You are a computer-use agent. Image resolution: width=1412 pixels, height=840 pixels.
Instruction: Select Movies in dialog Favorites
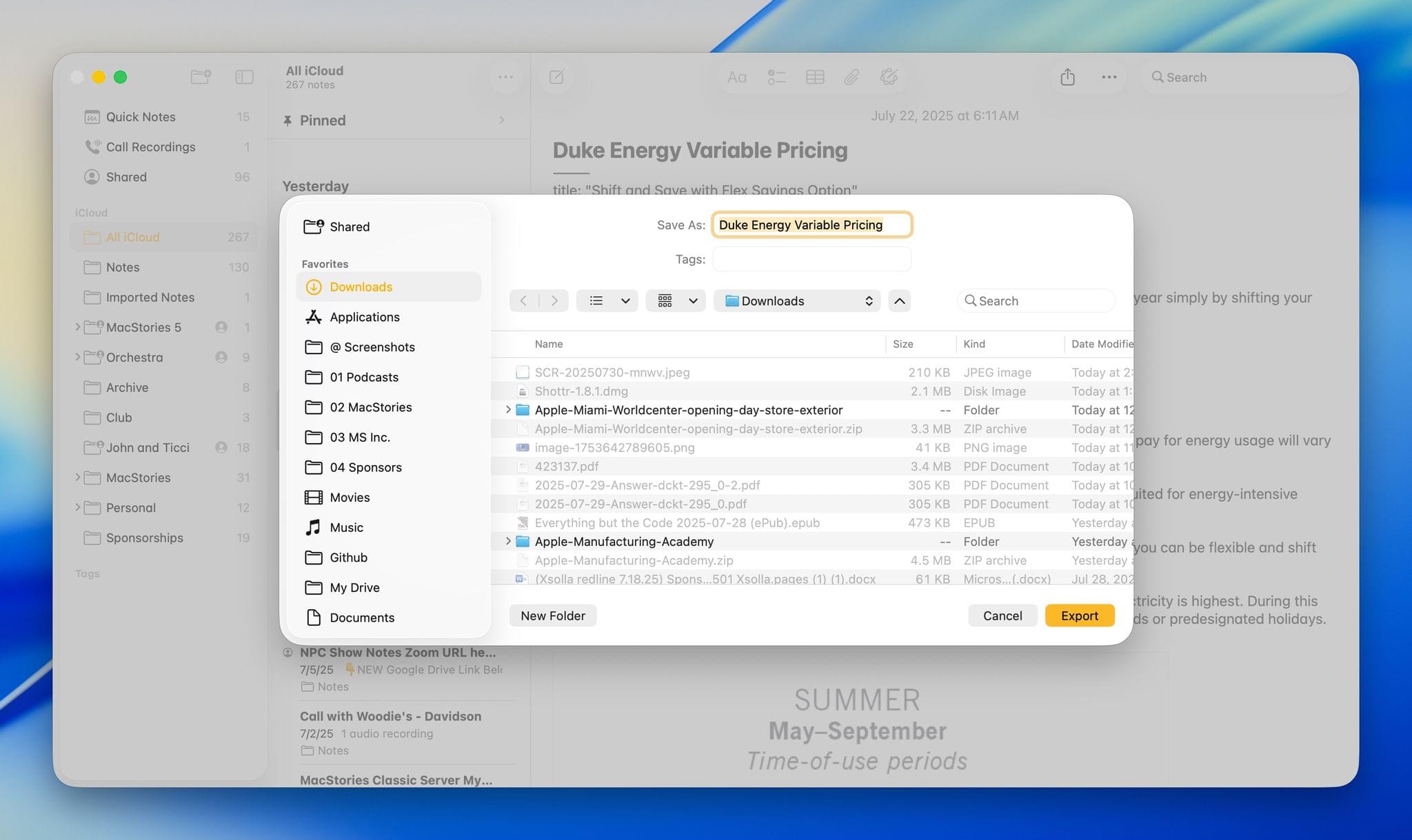(x=388, y=498)
